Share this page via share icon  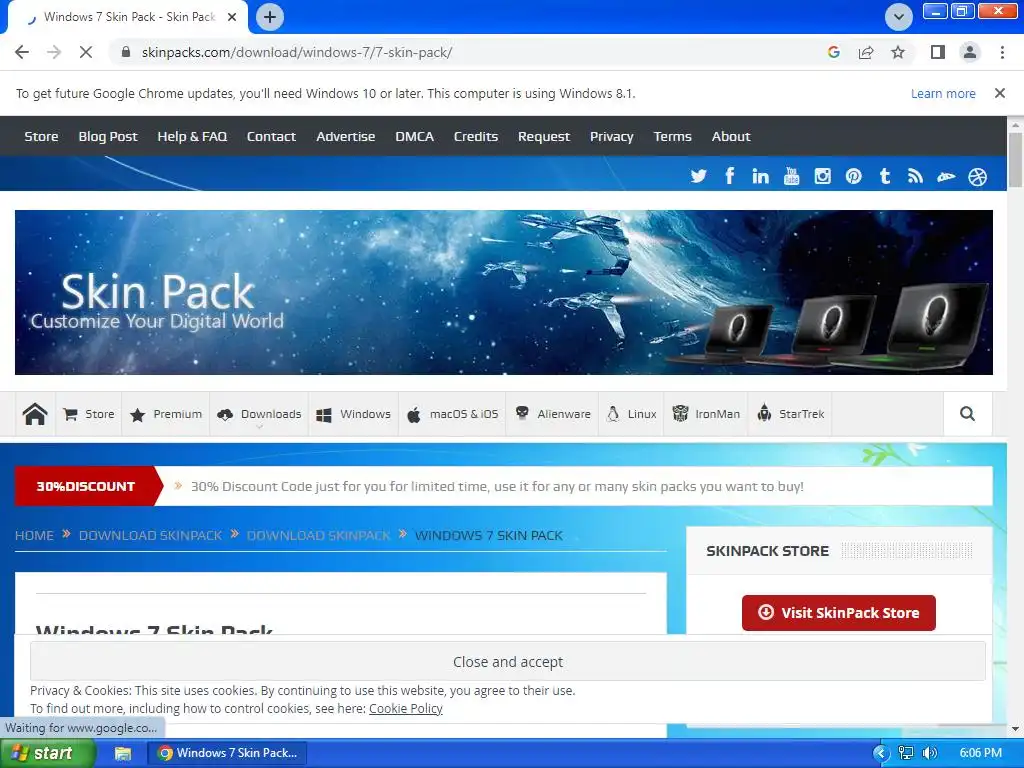click(866, 52)
